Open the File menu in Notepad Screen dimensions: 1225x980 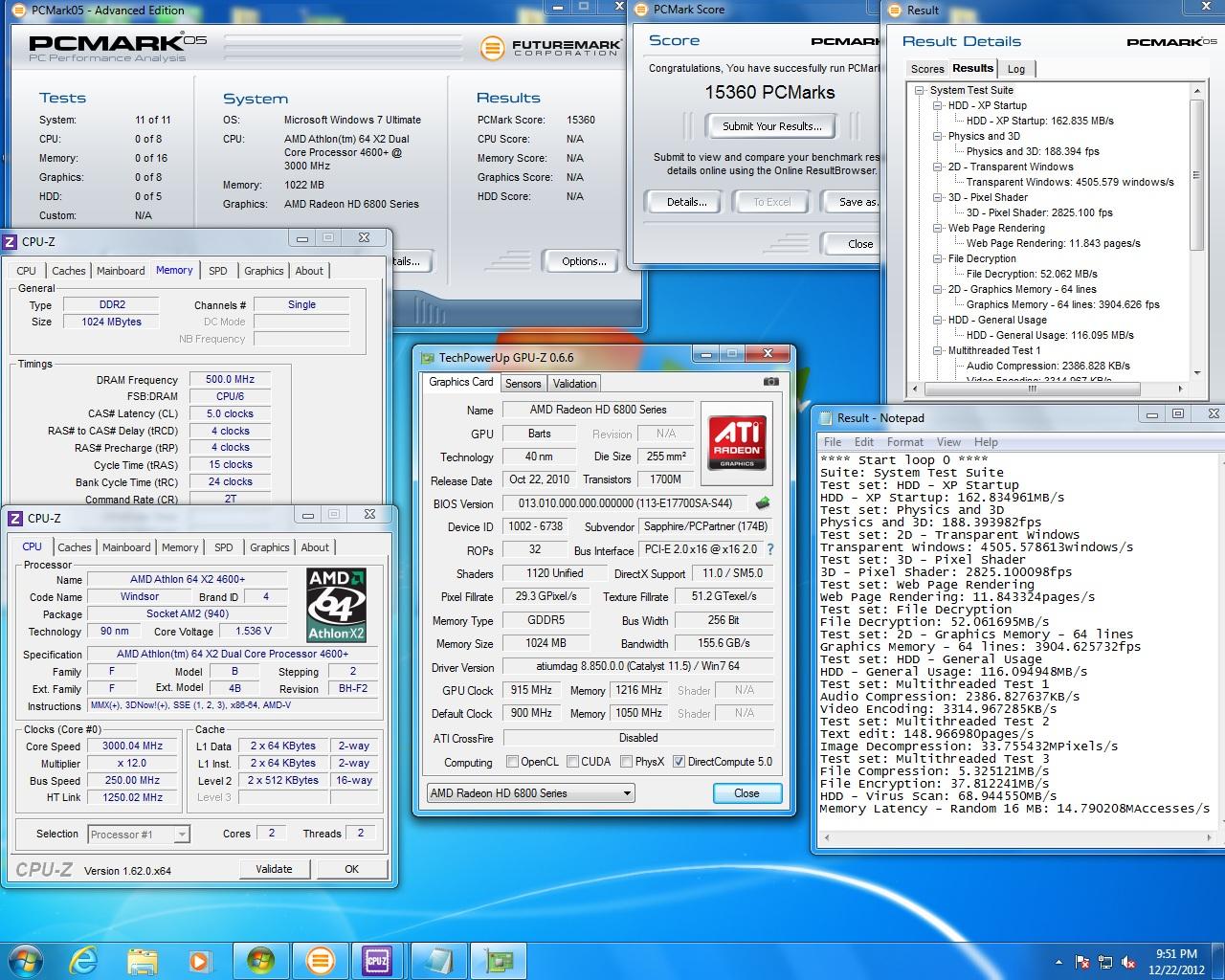833,442
